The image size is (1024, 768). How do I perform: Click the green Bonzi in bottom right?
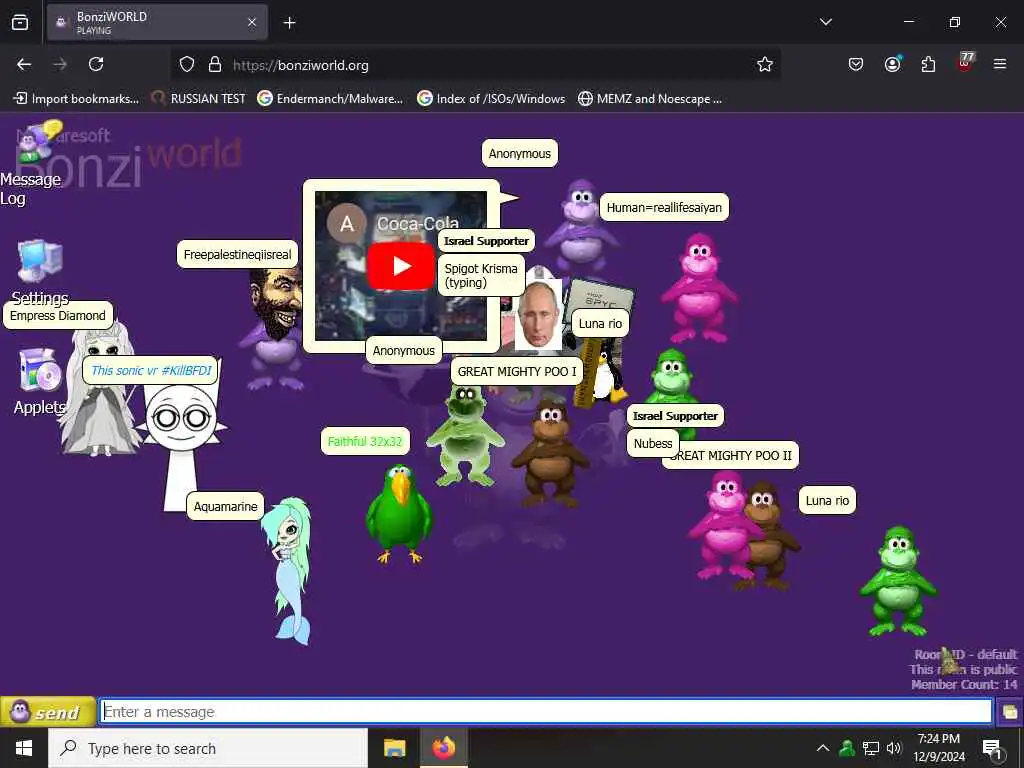[x=899, y=581]
